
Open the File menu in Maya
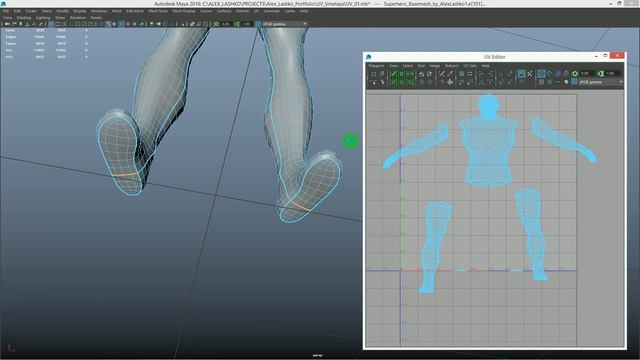tap(6, 11)
